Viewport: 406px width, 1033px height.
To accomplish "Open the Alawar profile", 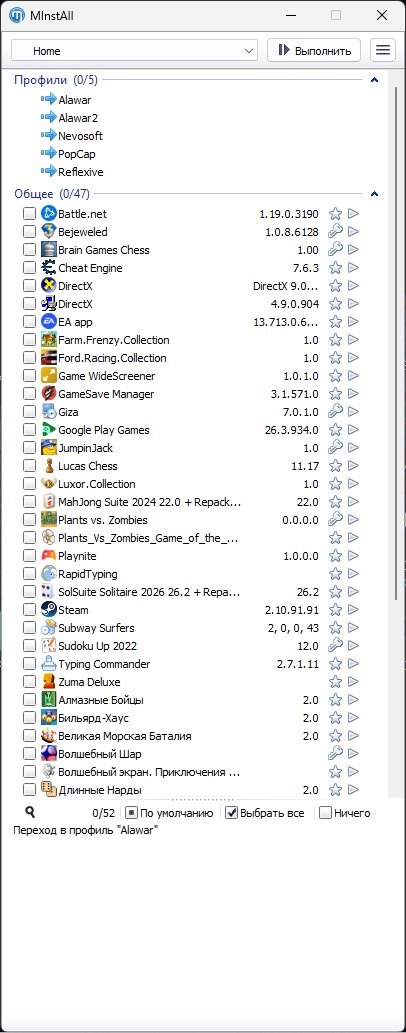I will [74, 100].
